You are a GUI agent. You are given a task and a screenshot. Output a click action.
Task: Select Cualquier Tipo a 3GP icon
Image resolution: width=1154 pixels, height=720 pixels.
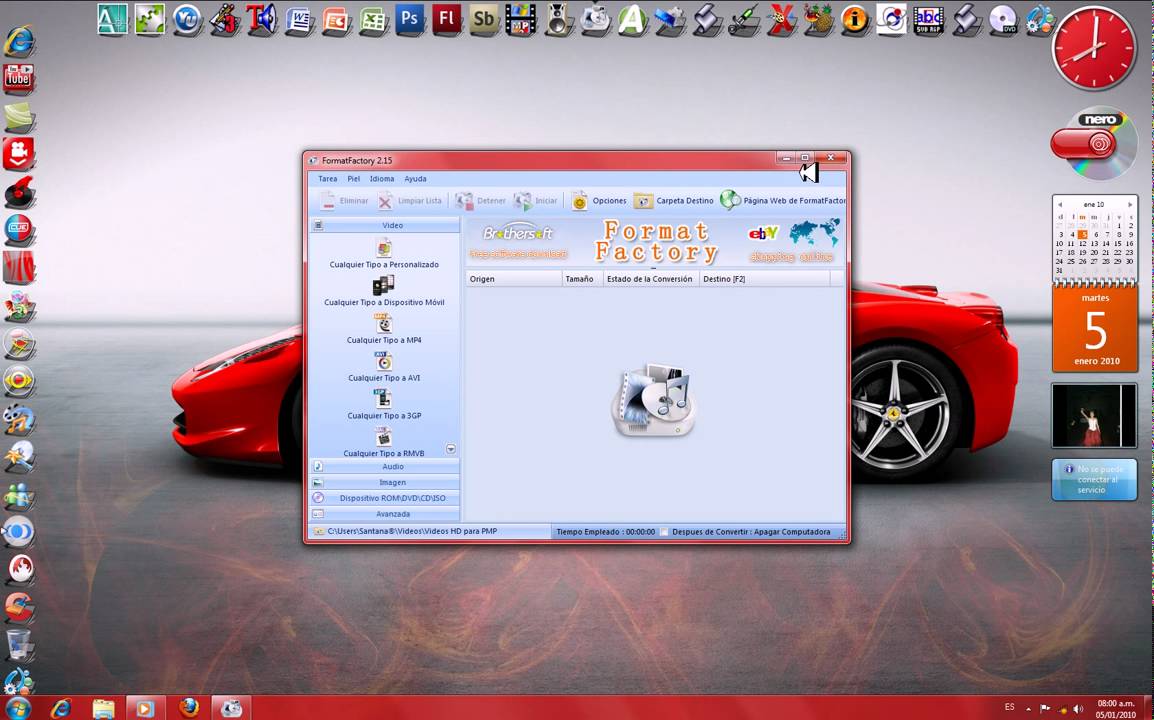[x=383, y=399]
